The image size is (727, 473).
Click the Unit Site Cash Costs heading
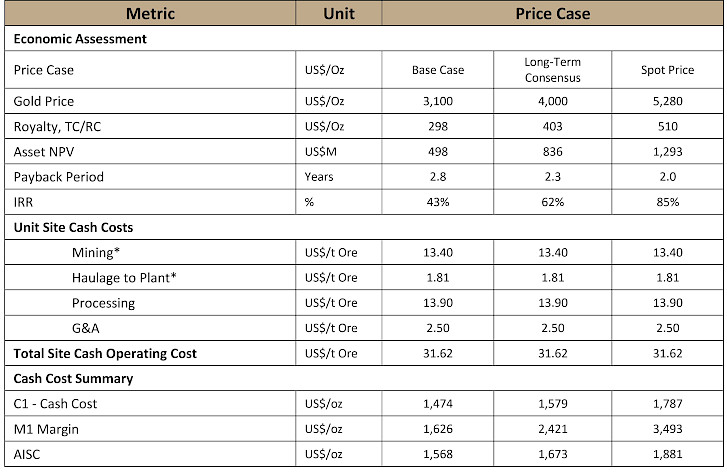(x=73, y=227)
